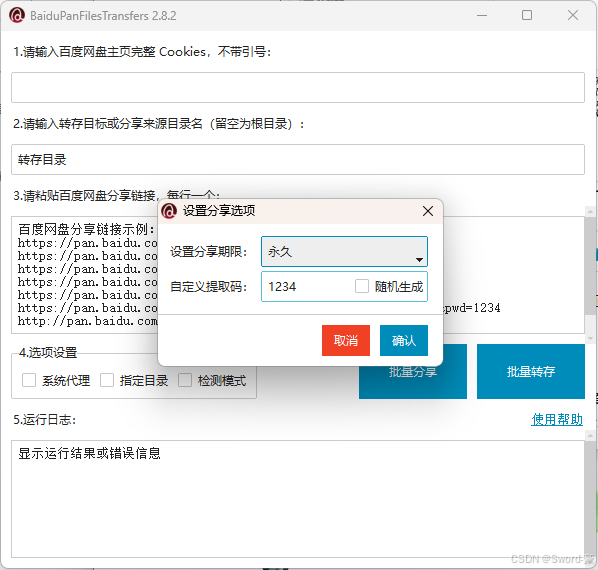Open the 设置分享期限 dropdown showing 永久
Screen dimensions: 598x570
click(x=344, y=252)
